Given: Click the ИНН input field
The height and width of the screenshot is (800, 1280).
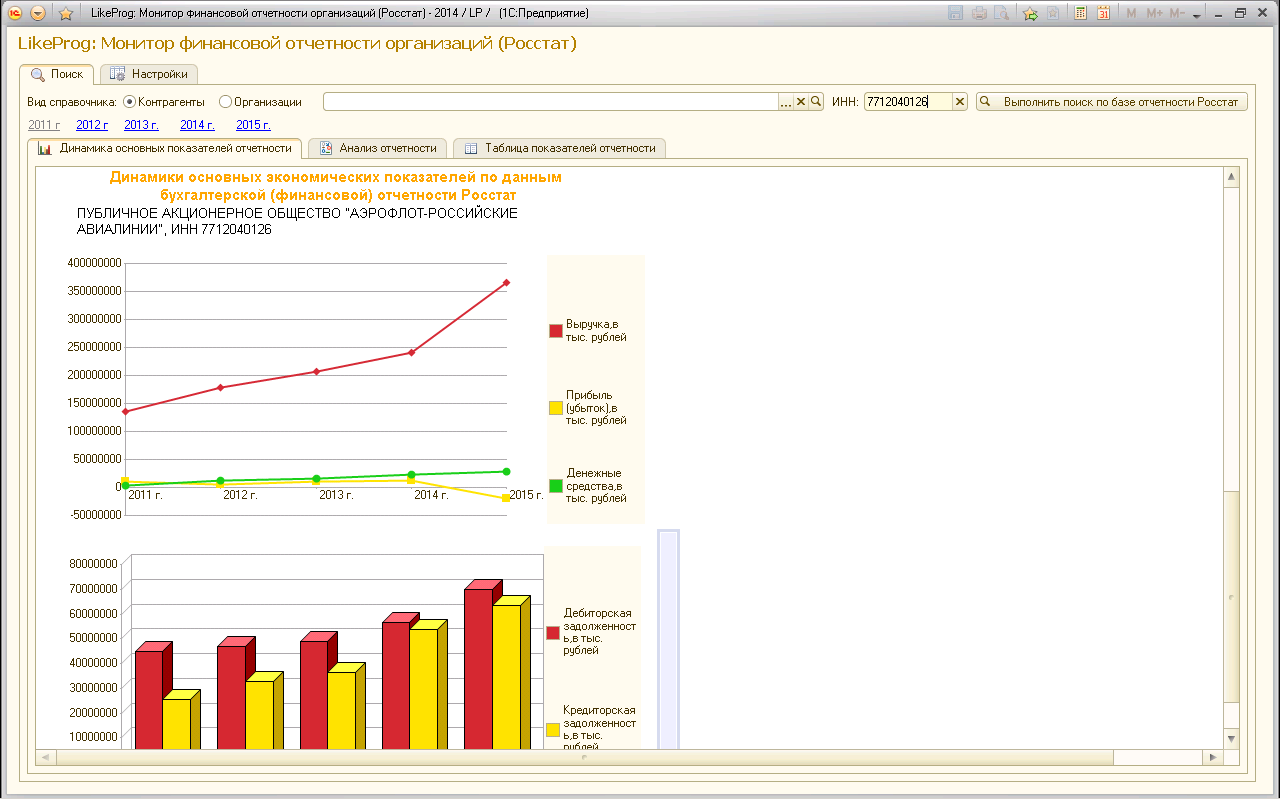Looking at the screenshot, I should coord(908,101).
